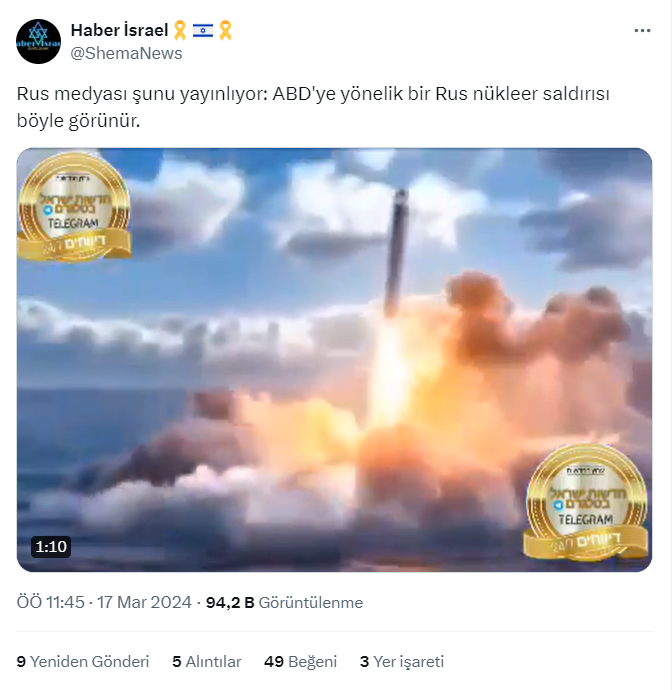Click the gold Telegram badge at top-left
The width and height of the screenshot is (672, 690).
pos(73,207)
